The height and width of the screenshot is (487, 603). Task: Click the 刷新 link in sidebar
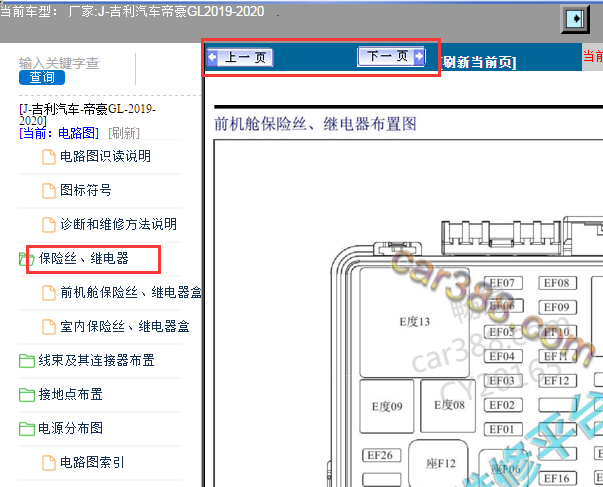(124, 133)
